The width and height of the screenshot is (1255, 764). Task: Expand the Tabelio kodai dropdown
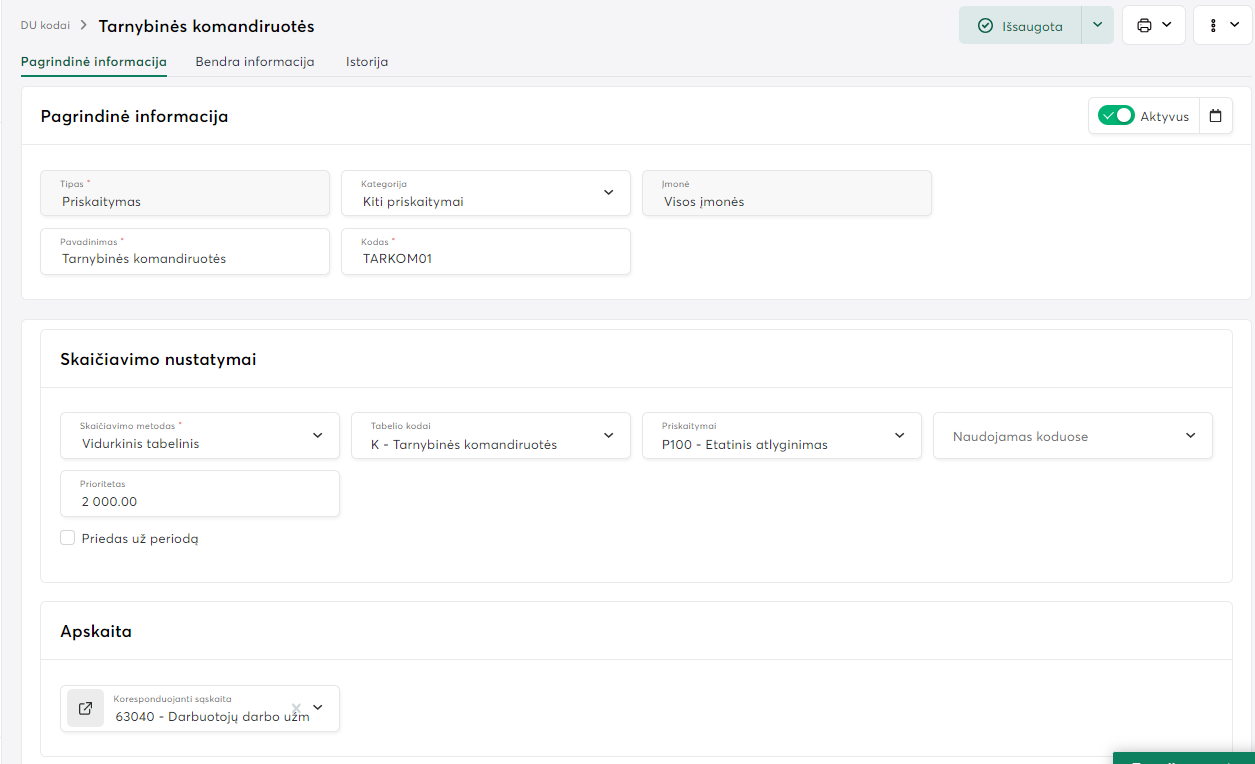click(491, 436)
